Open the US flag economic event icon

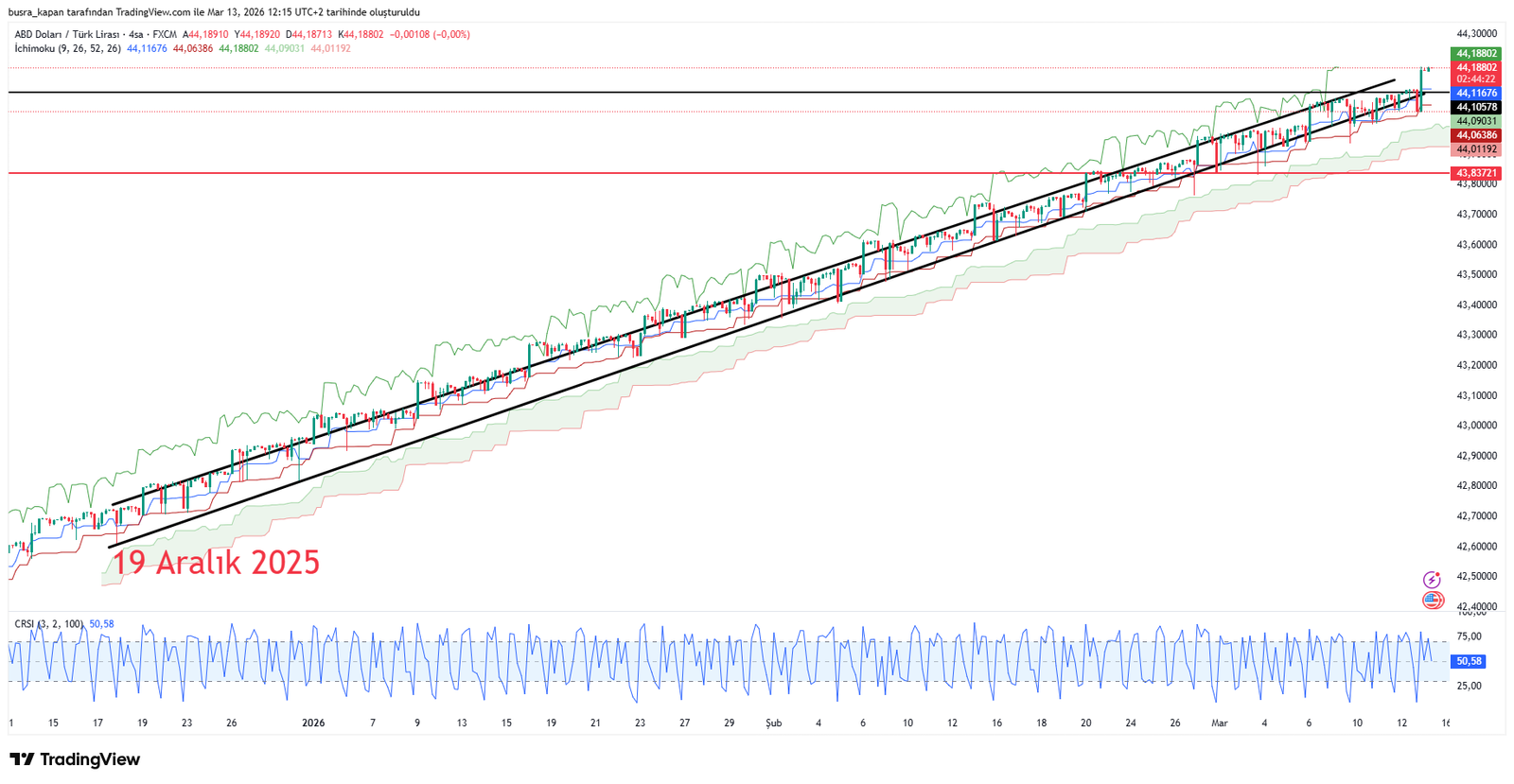1432,601
